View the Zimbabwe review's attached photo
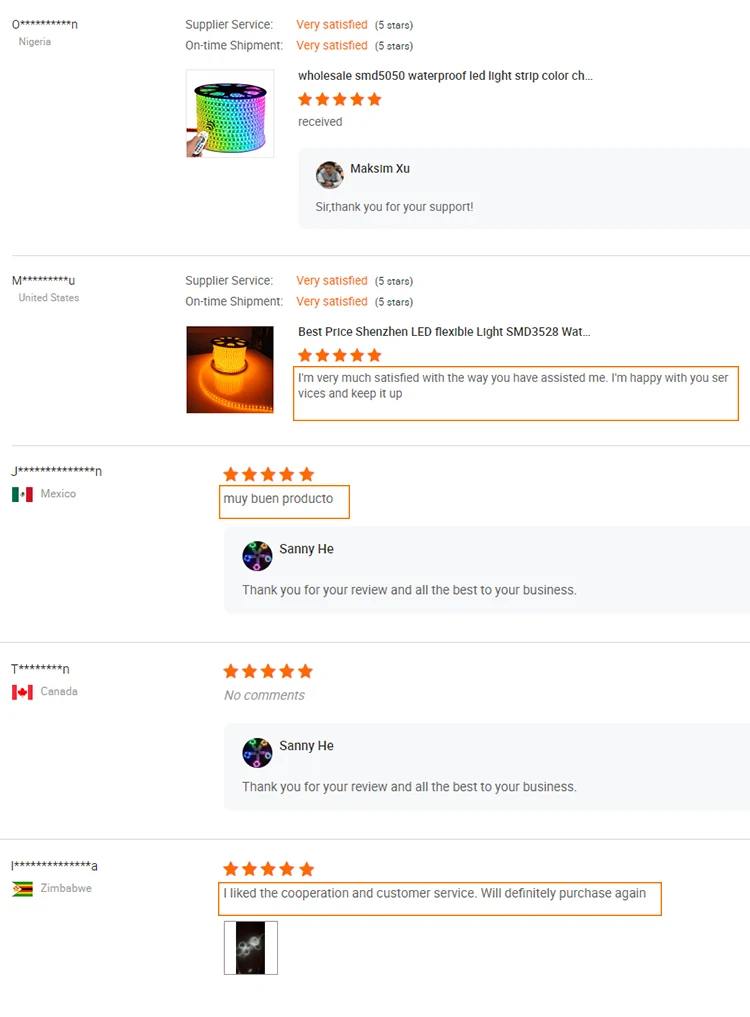This screenshot has height=1017, width=750. [x=250, y=948]
